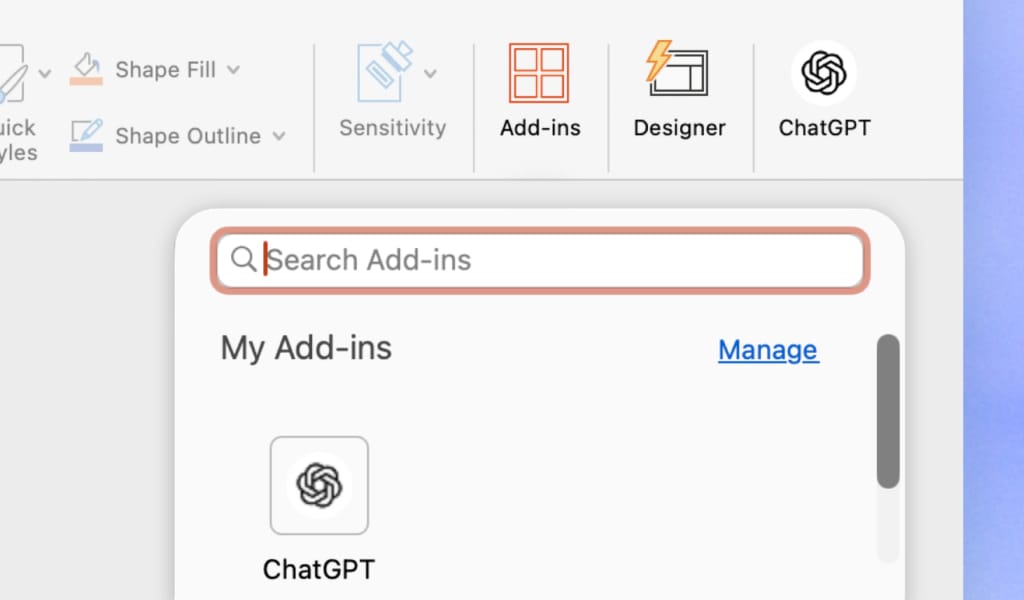This screenshot has width=1024, height=600.
Task: Click the Shape Fill paint bucket icon
Action: [x=86, y=69]
